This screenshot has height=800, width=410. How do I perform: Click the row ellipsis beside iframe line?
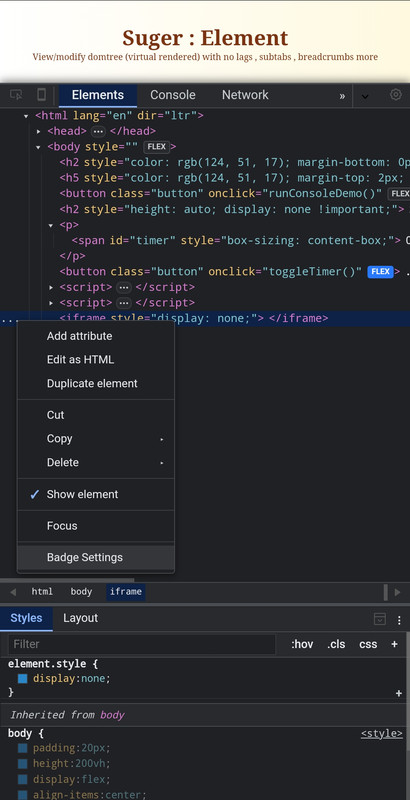(10, 320)
